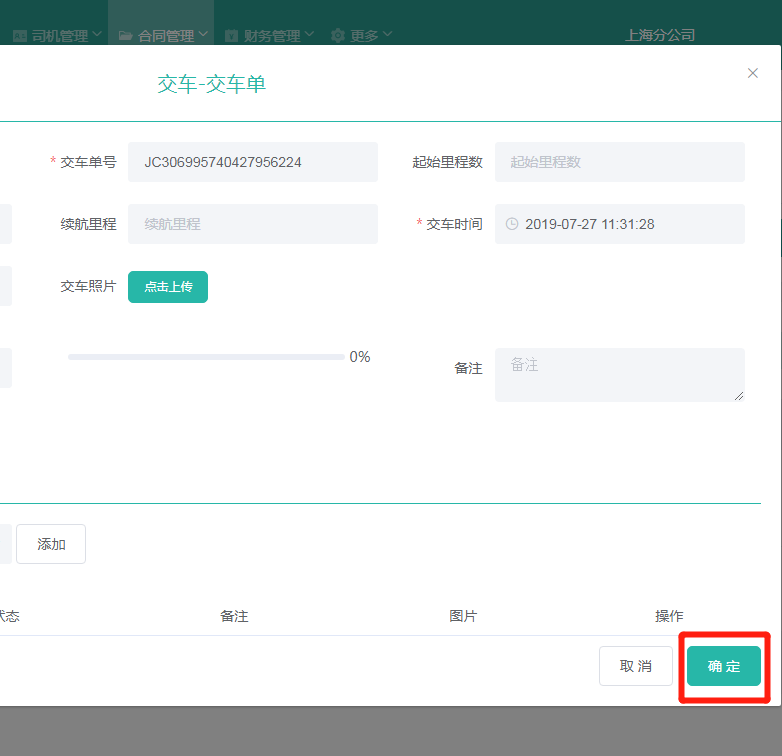Confirm the form with 确定
The width and height of the screenshot is (782, 756).
pyautogui.click(x=724, y=666)
